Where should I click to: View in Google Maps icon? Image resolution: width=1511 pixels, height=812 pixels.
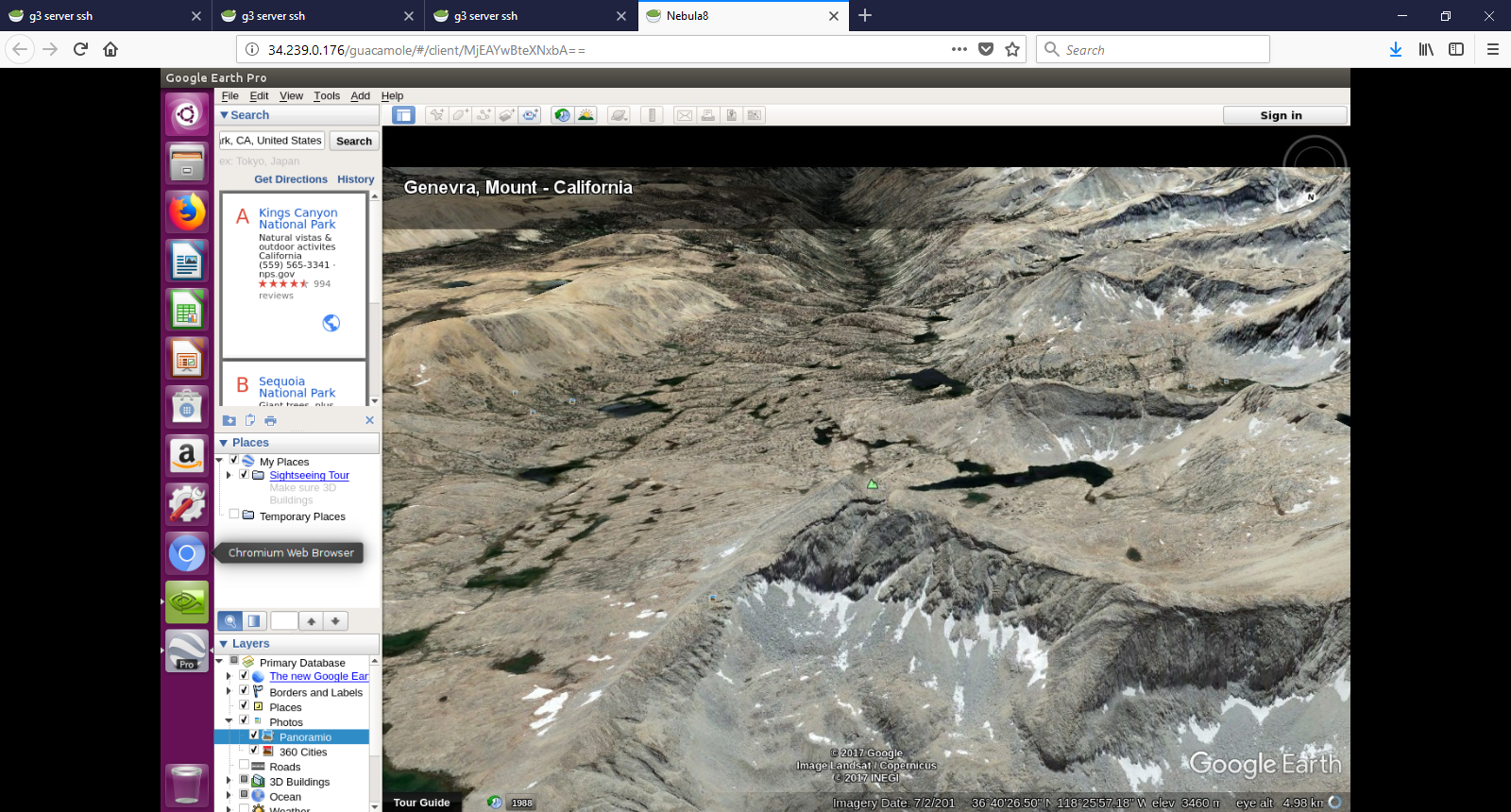tap(754, 115)
